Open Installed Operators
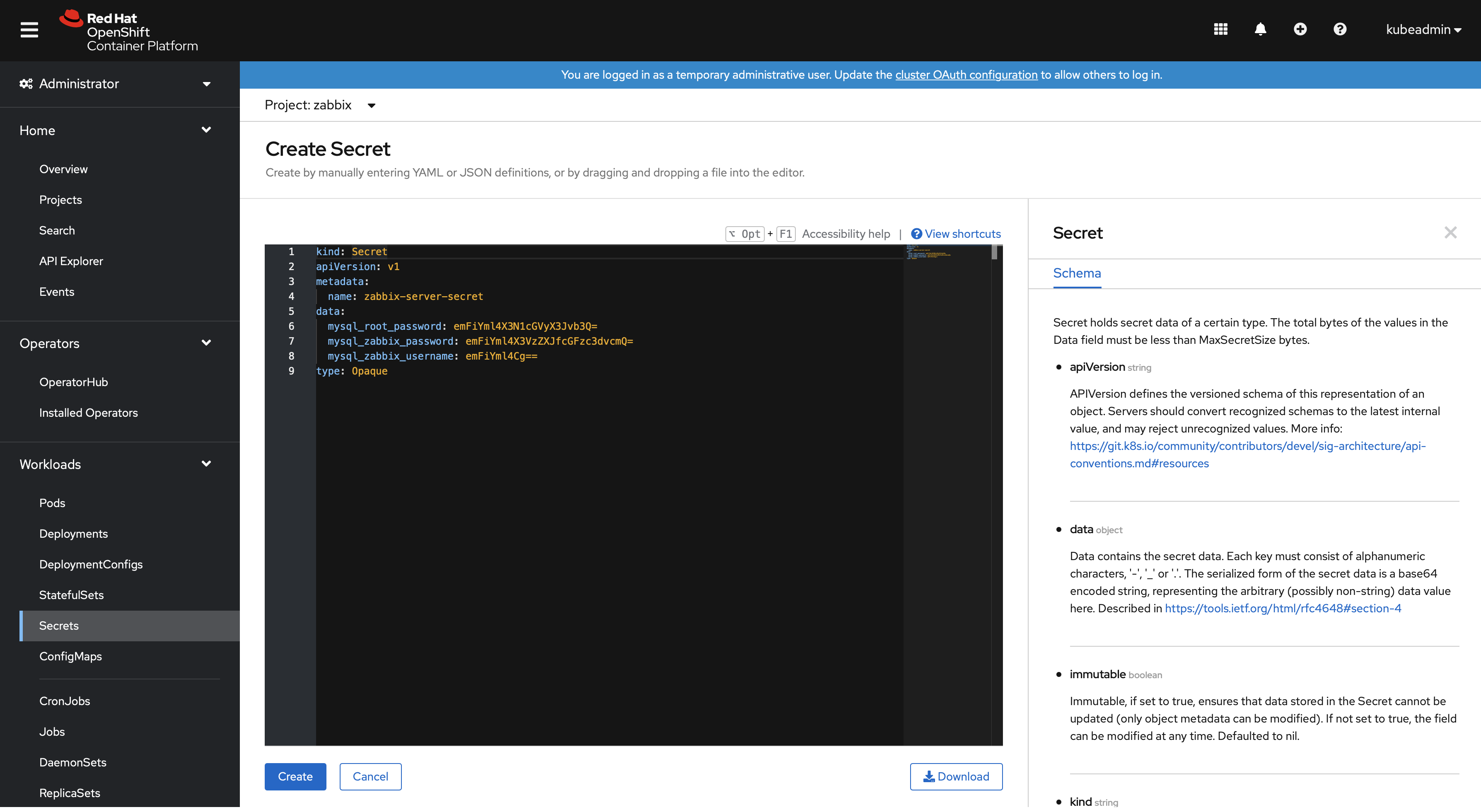Screen dimensions: 1481x812 (x=89, y=413)
